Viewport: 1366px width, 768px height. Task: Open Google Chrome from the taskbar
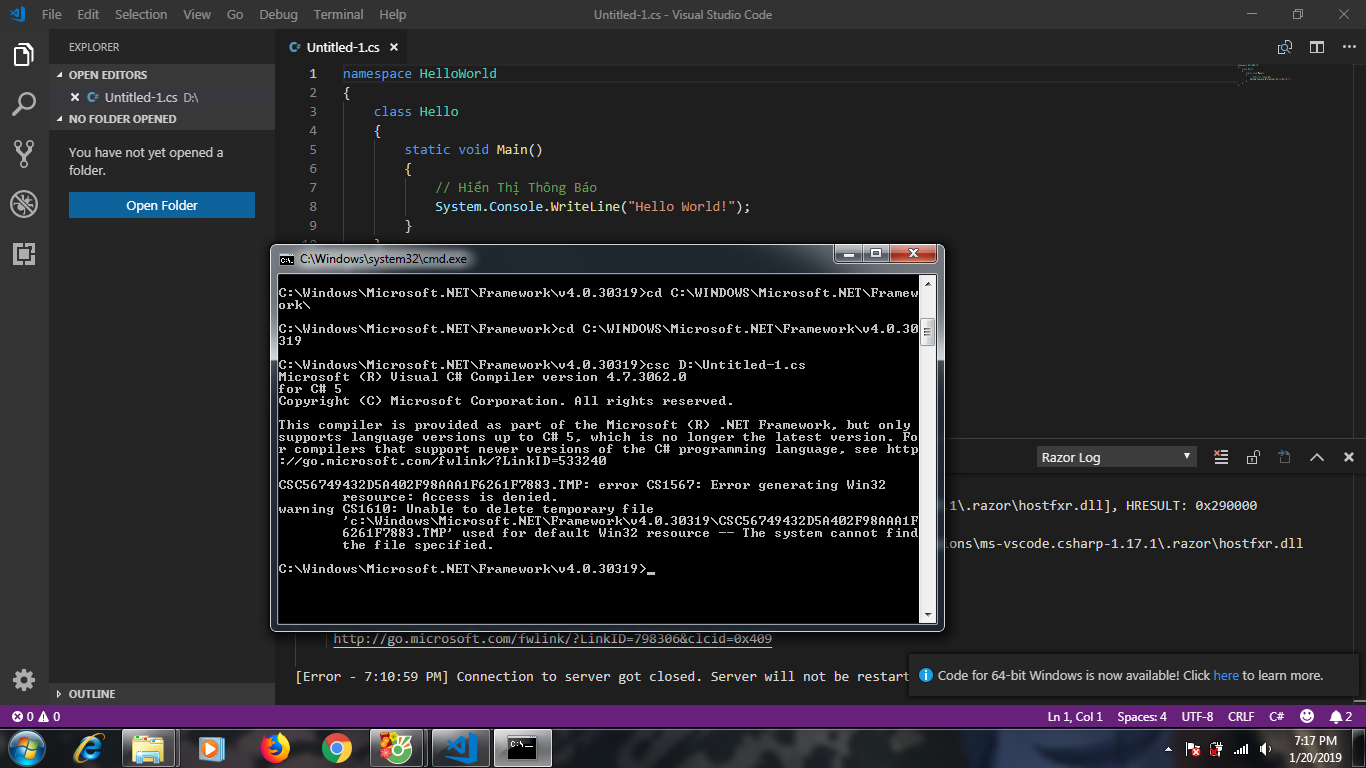click(337, 746)
